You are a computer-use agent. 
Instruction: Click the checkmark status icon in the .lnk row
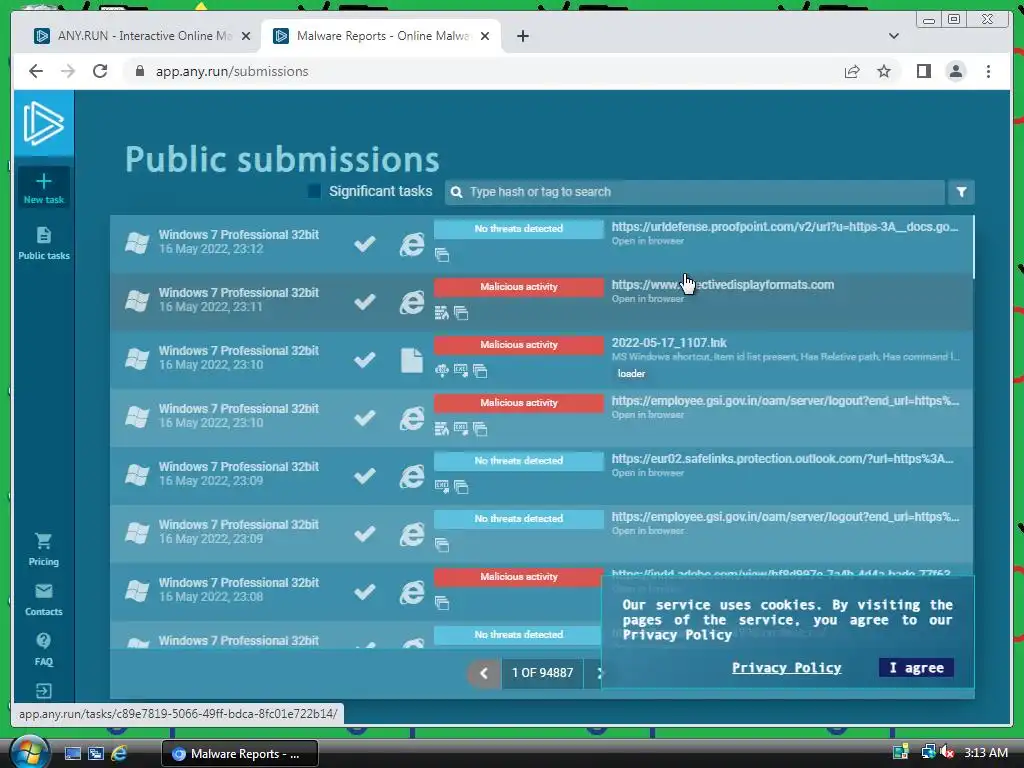point(364,360)
